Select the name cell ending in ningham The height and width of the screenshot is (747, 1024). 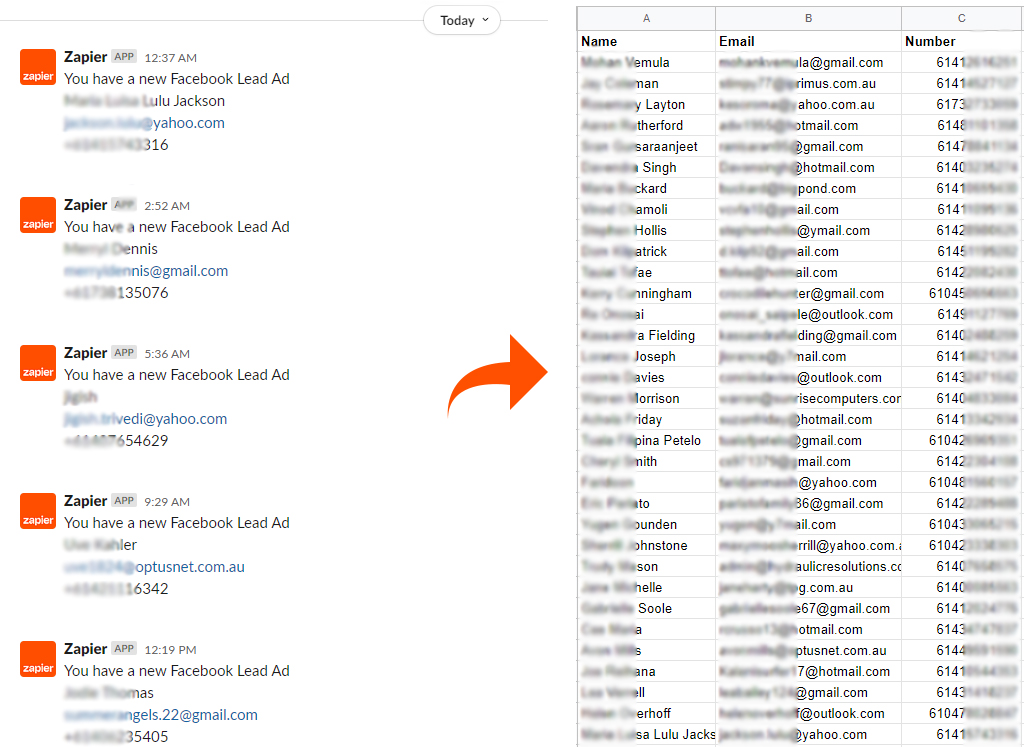[647, 294]
